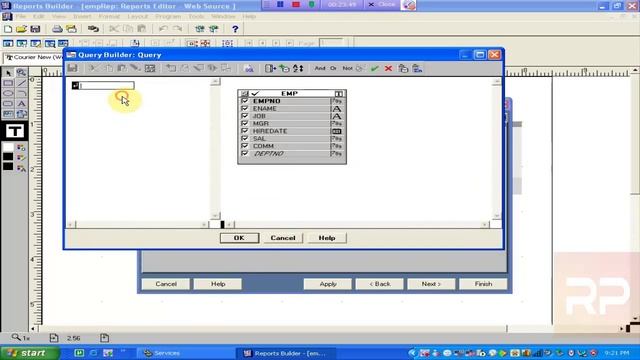The height and width of the screenshot is (360, 640).
Task: Click the < Back button in wizard window
Action: tap(380, 284)
